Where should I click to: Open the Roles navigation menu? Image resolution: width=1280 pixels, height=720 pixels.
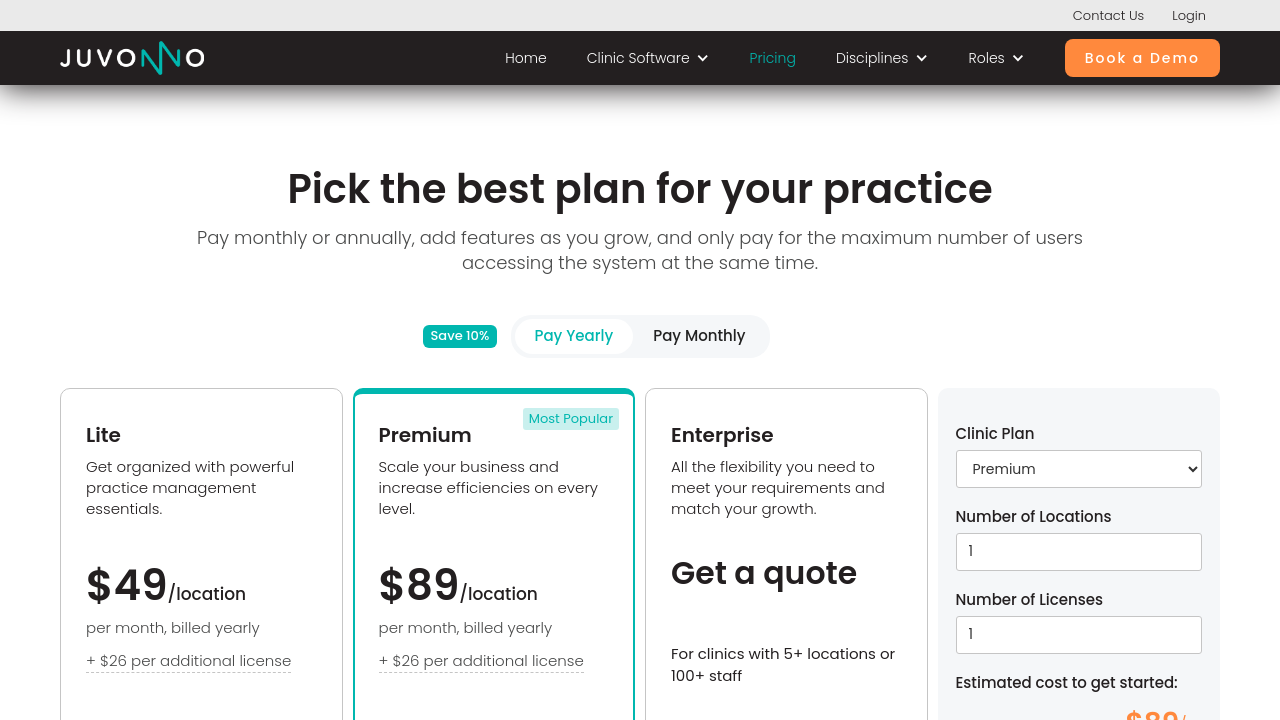pyautogui.click(x=986, y=58)
